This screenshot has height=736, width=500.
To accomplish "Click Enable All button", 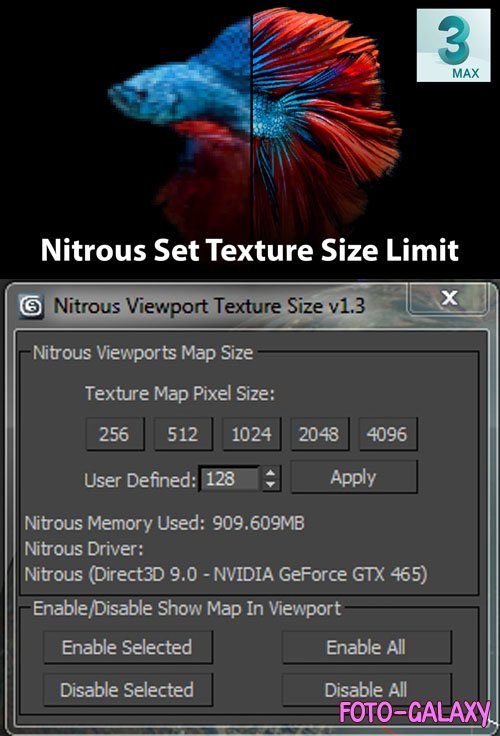I will (x=367, y=647).
